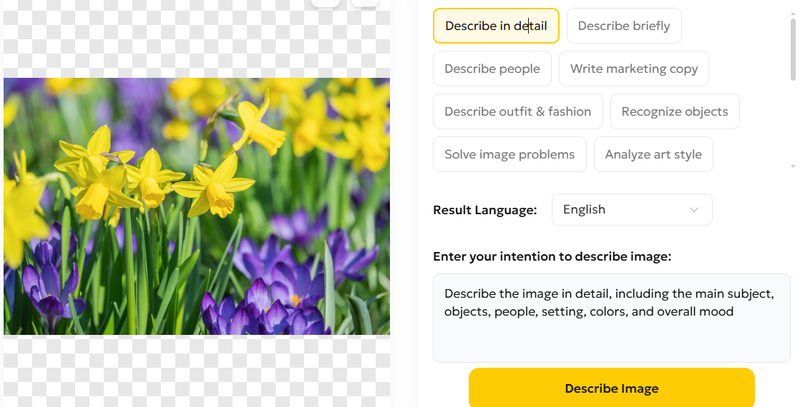The image size is (800, 407).
Task: Choose "Describe outfit & fashion" option
Action: [517, 112]
